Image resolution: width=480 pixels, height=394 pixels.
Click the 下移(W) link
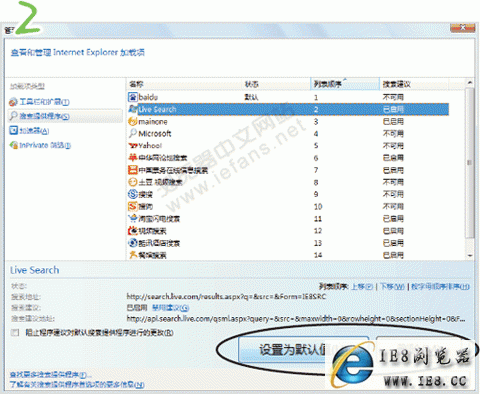coord(392,286)
